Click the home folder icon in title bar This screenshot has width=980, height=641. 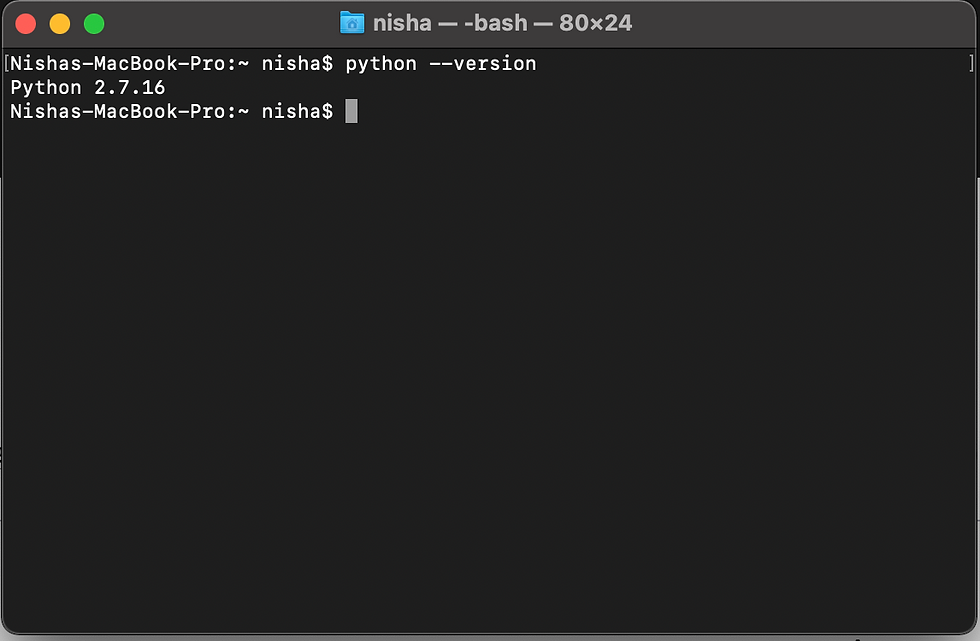pos(352,23)
